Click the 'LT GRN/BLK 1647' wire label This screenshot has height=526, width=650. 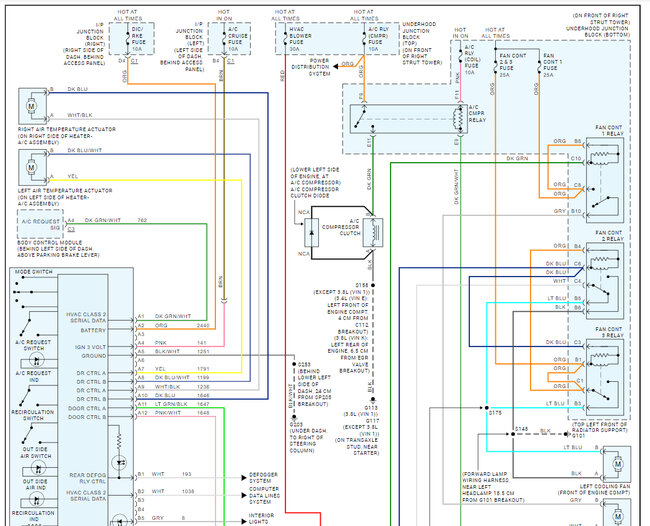182,404
